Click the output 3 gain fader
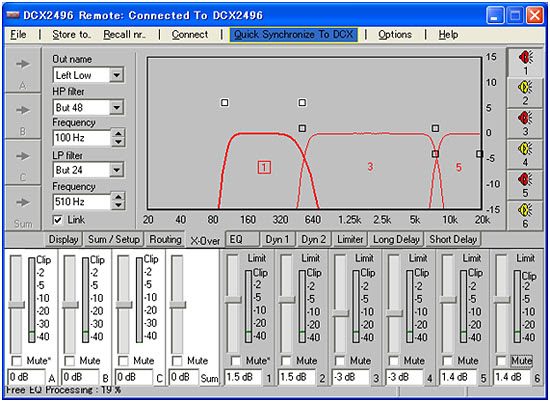The image size is (550, 402). click(341, 313)
